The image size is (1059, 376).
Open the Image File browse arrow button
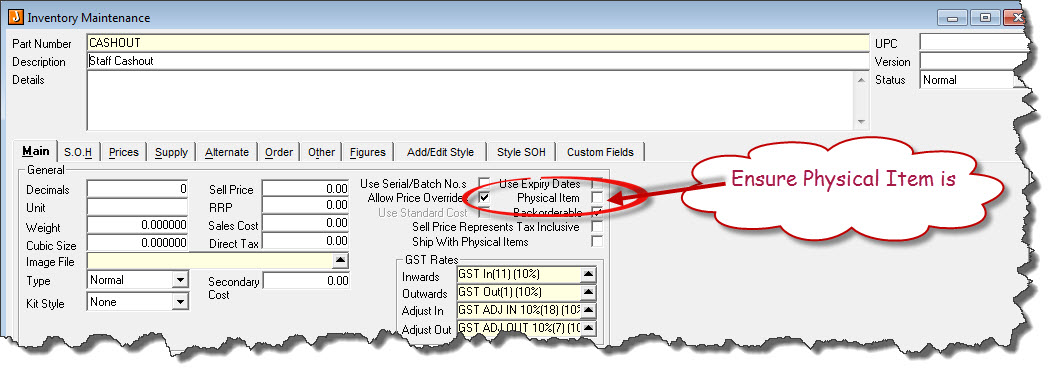point(340,261)
